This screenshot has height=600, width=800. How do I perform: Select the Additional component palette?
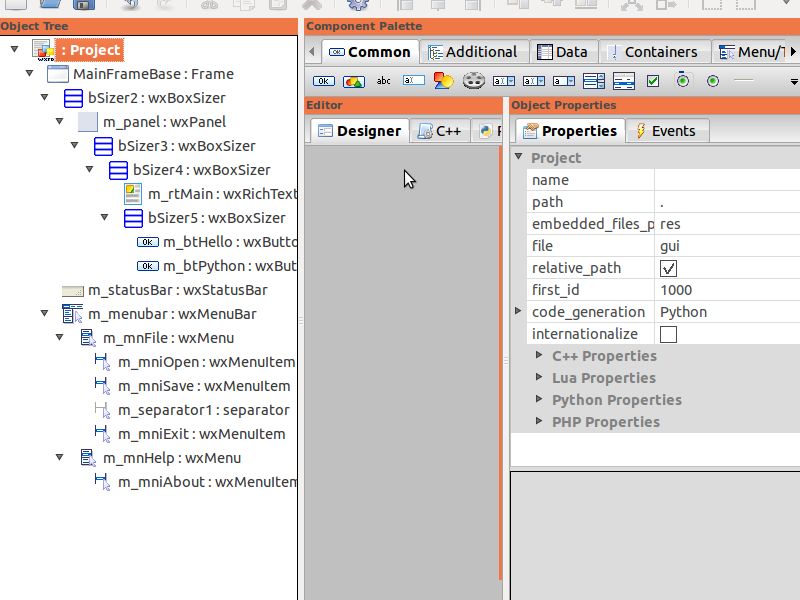tap(475, 51)
